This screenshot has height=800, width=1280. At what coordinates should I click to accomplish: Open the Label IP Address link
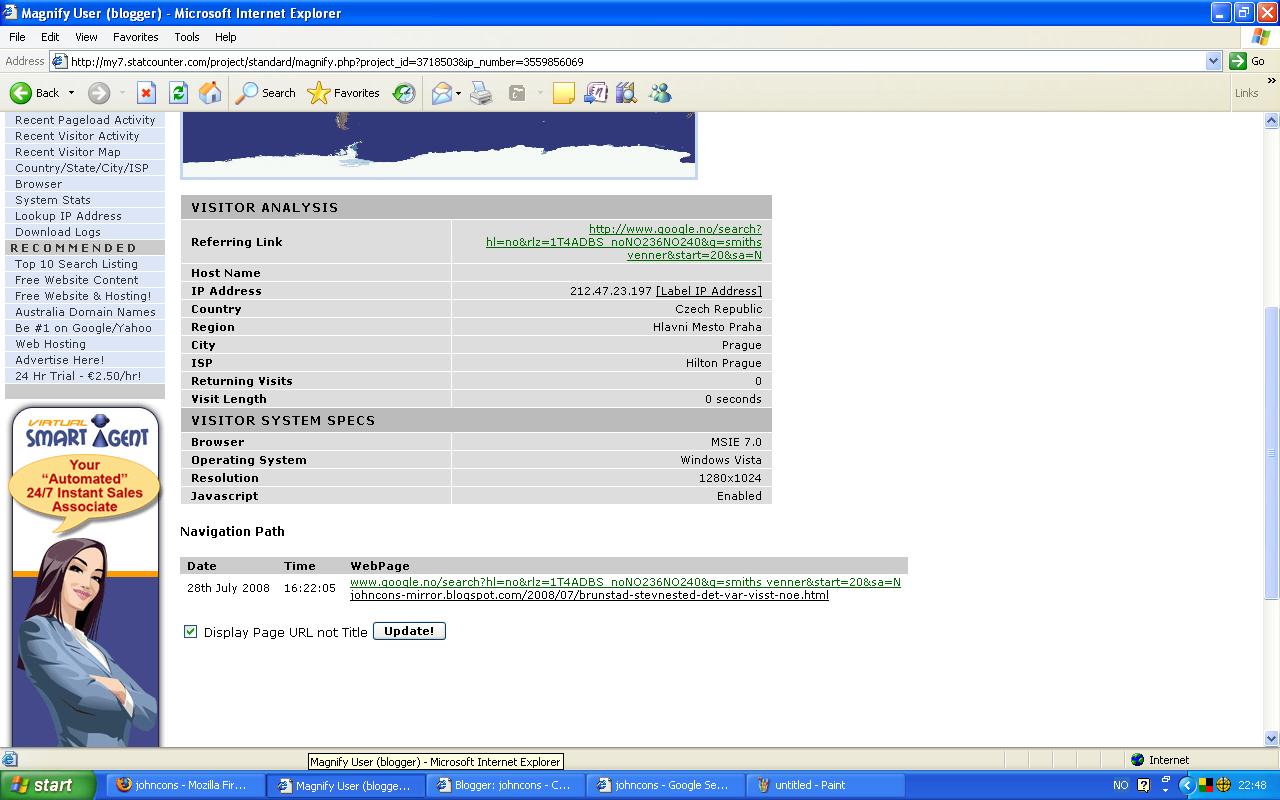709,291
